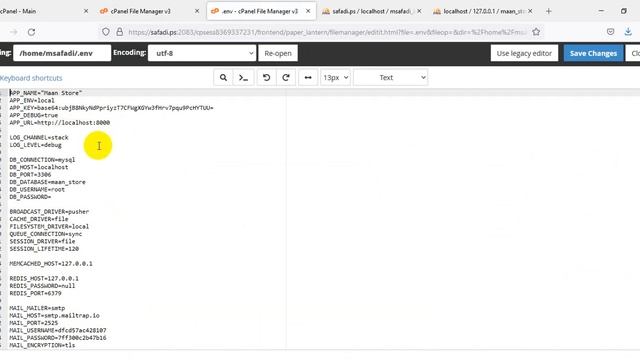The width and height of the screenshot is (640, 360).
Task: Click the MAIL_ENCRYPTION=tls line
Action: pyautogui.click(x=42, y=345)
